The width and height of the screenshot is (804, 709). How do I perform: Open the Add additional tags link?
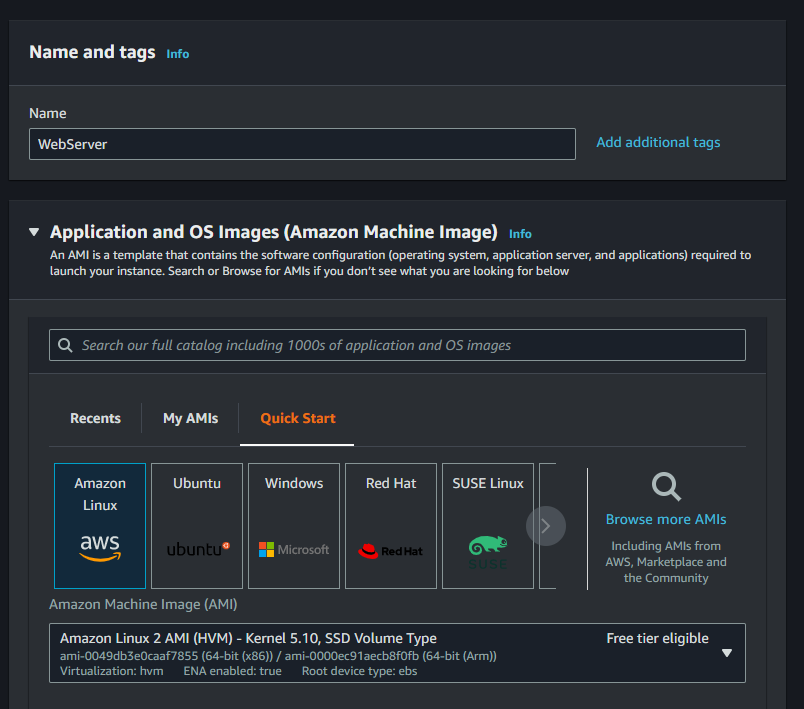[x=658, y=143]
